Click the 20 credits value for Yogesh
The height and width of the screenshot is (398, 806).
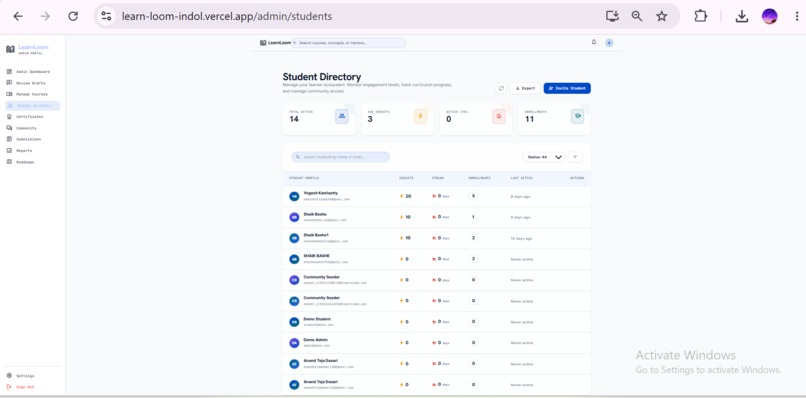pos(408,196)
